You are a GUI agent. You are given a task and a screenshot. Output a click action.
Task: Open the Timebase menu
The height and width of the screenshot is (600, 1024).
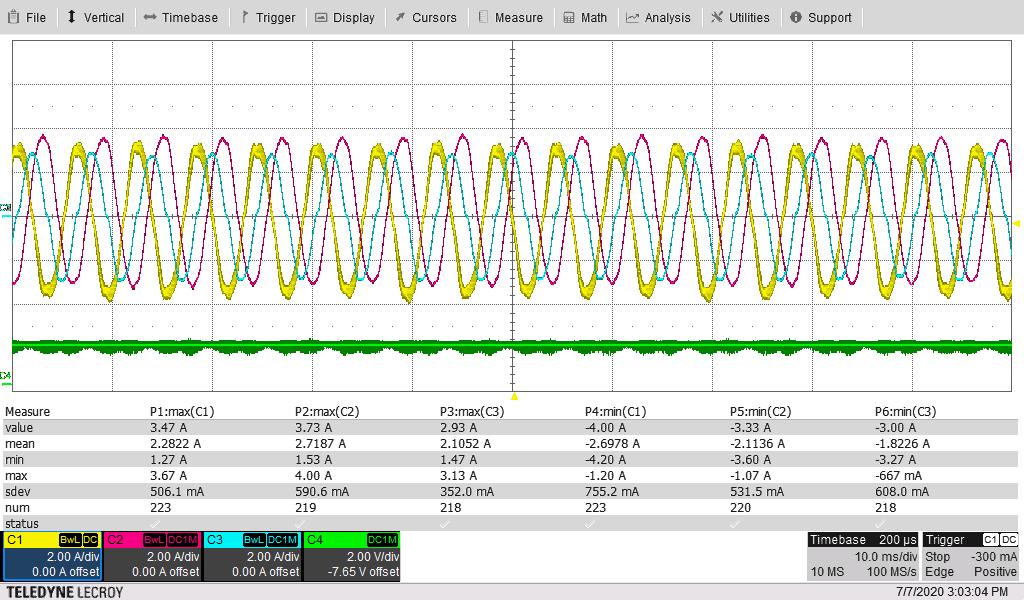click(x=181, y=16)
